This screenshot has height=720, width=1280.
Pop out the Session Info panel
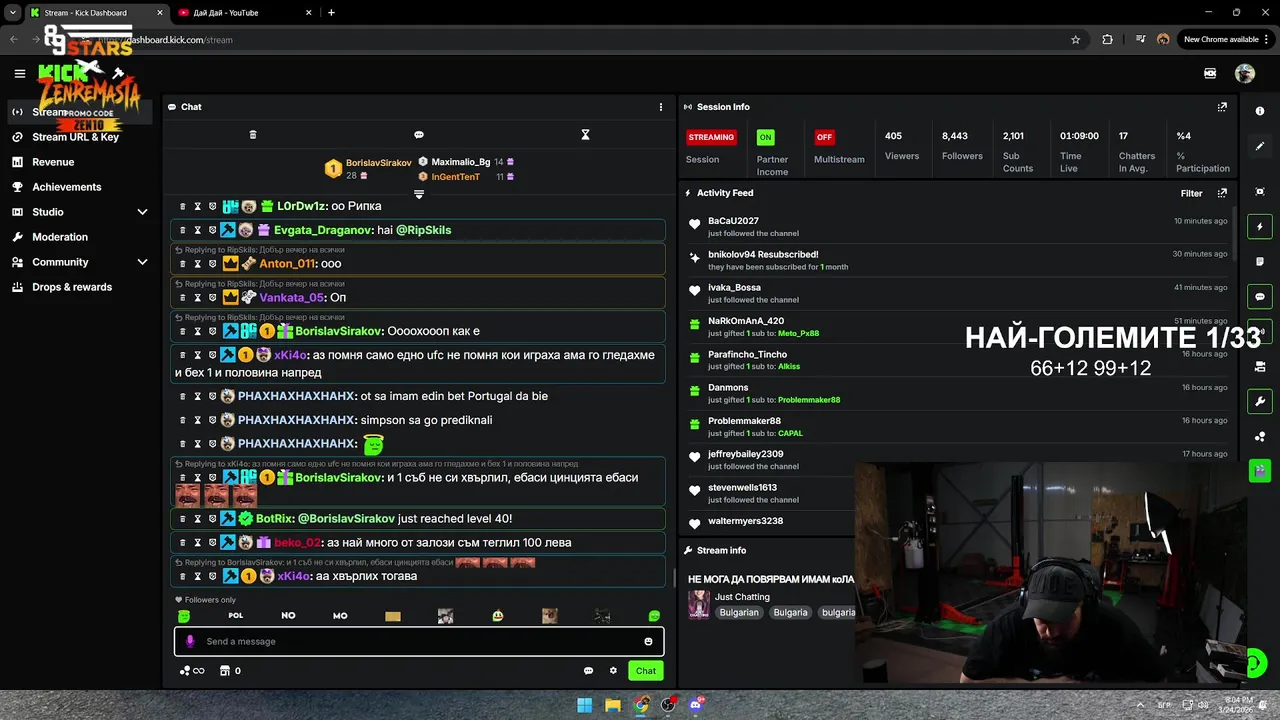[1222, 107]
